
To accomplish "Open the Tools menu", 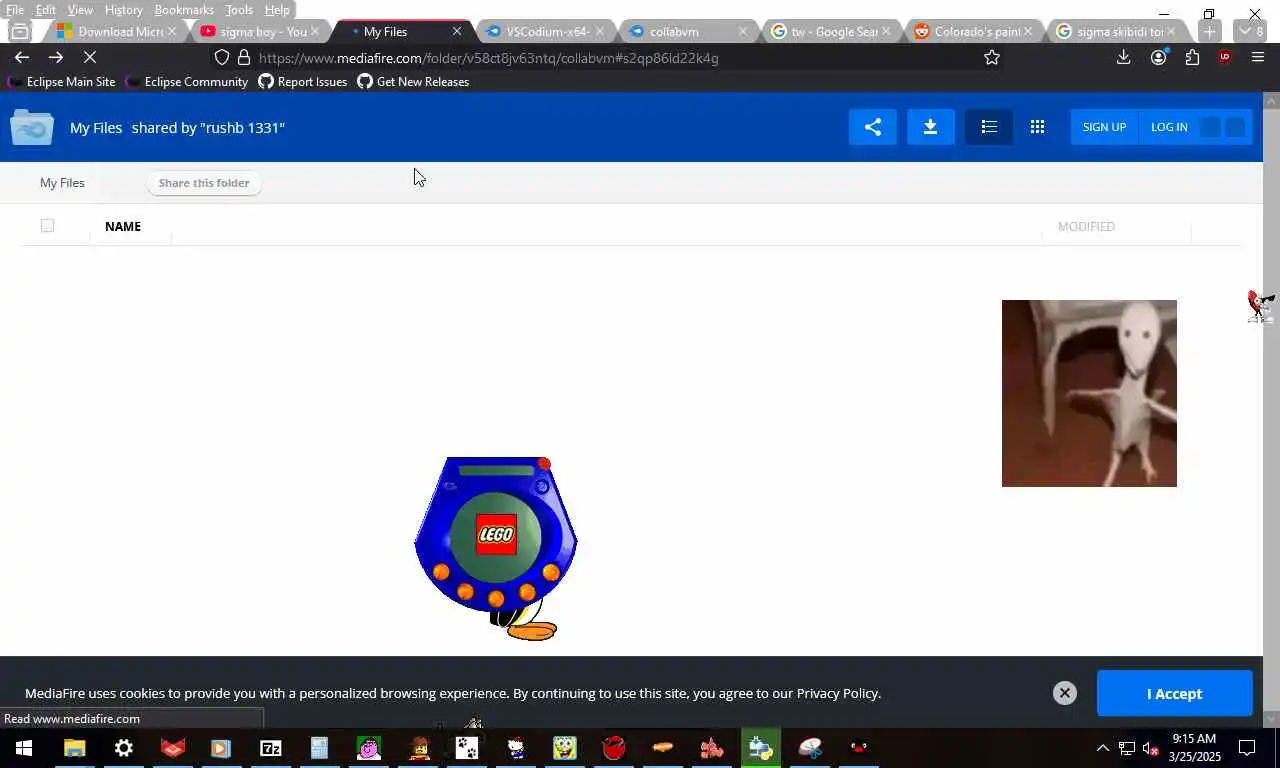I will pos(239,10).
